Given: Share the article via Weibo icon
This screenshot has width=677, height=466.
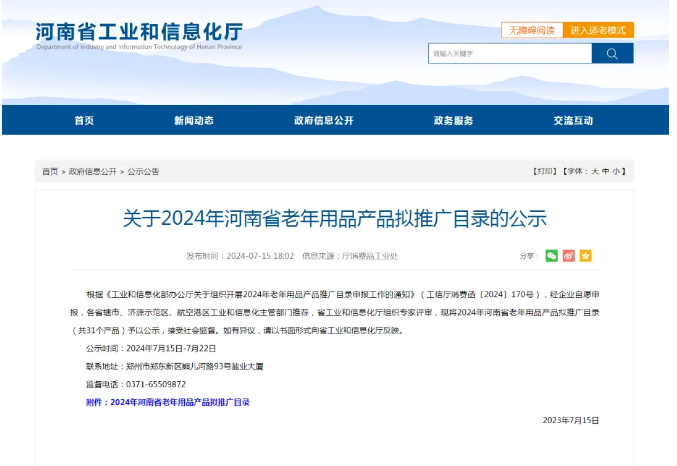Looking at the screenshot, I should click(569, 256).
